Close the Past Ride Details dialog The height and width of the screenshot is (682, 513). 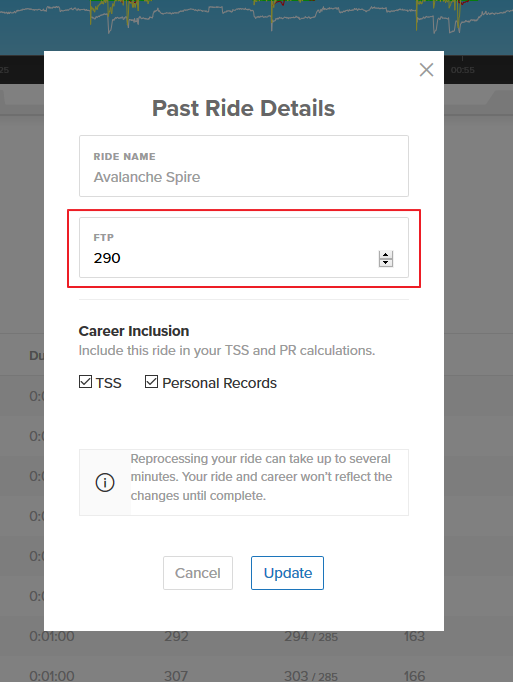pos(426,70)
